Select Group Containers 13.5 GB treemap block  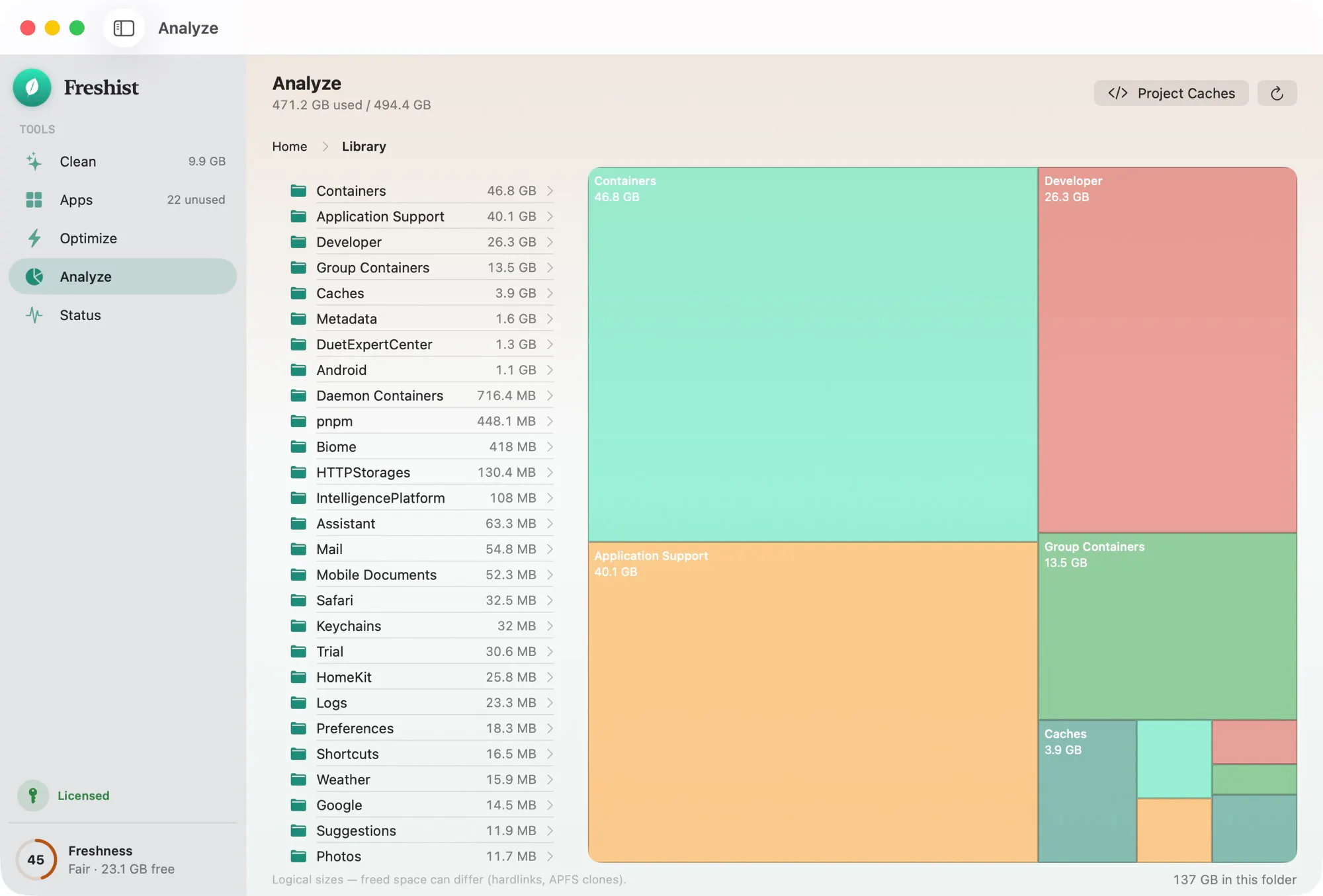(x=1168, y=626)
